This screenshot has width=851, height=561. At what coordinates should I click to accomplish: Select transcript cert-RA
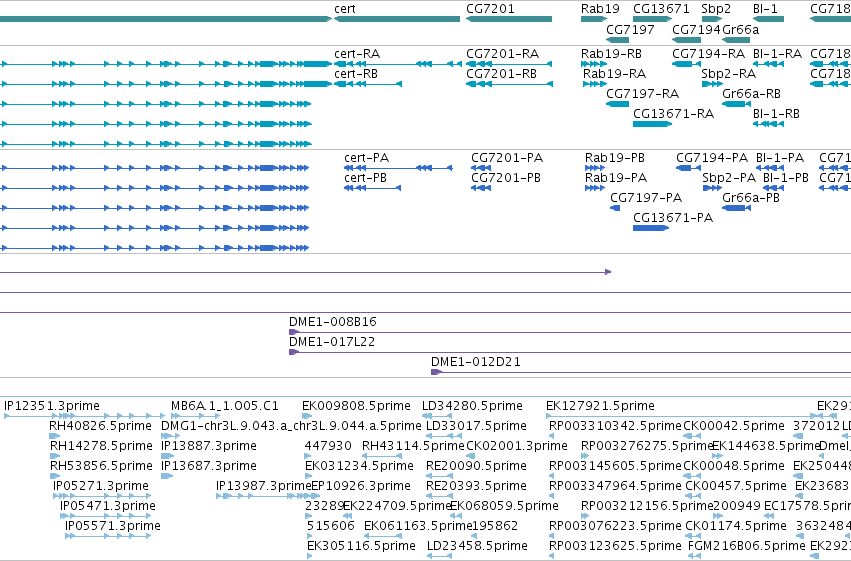click(x=398, y=64)
